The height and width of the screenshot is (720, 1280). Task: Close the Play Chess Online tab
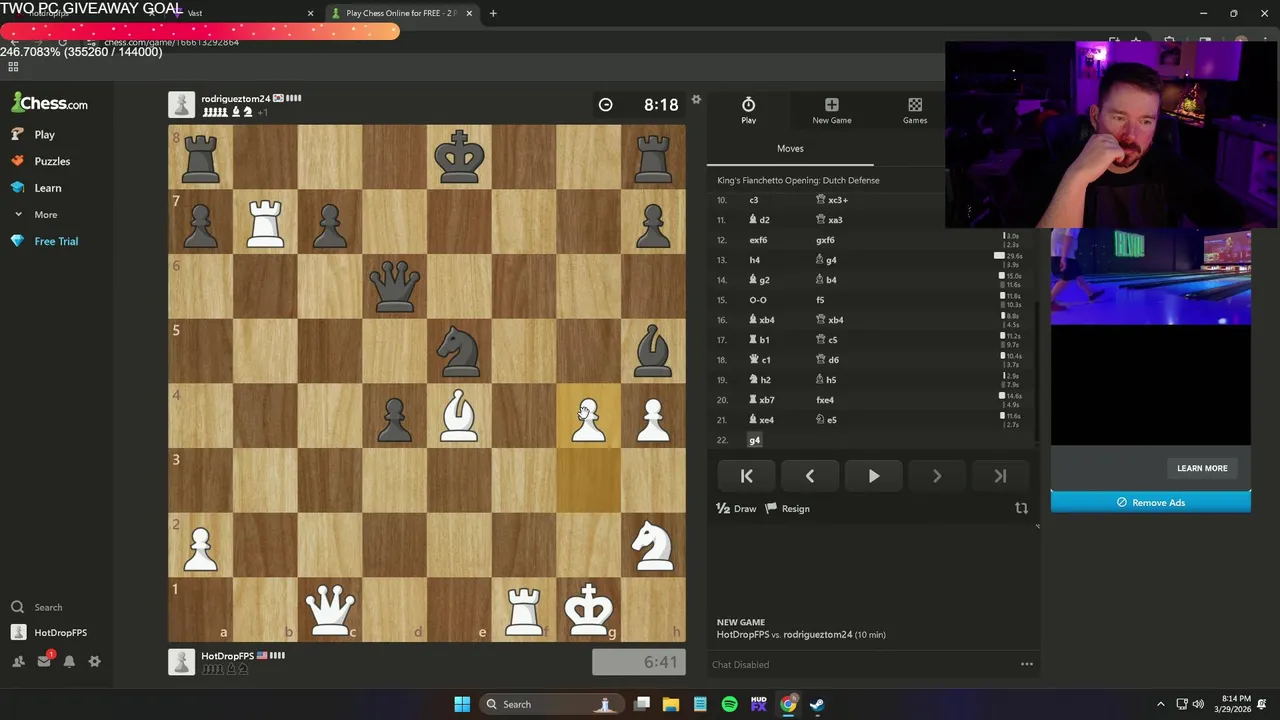tap(469, 13)
